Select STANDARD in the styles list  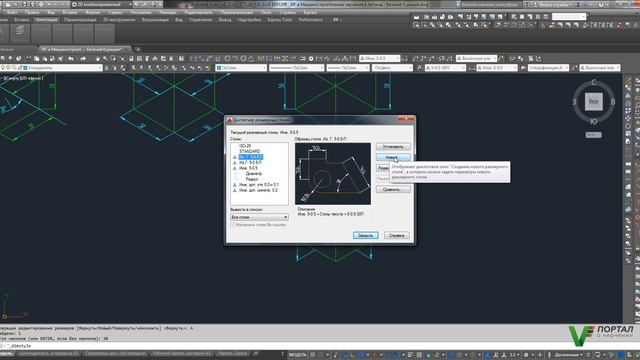pyautogui.click(x=249, y=151)
